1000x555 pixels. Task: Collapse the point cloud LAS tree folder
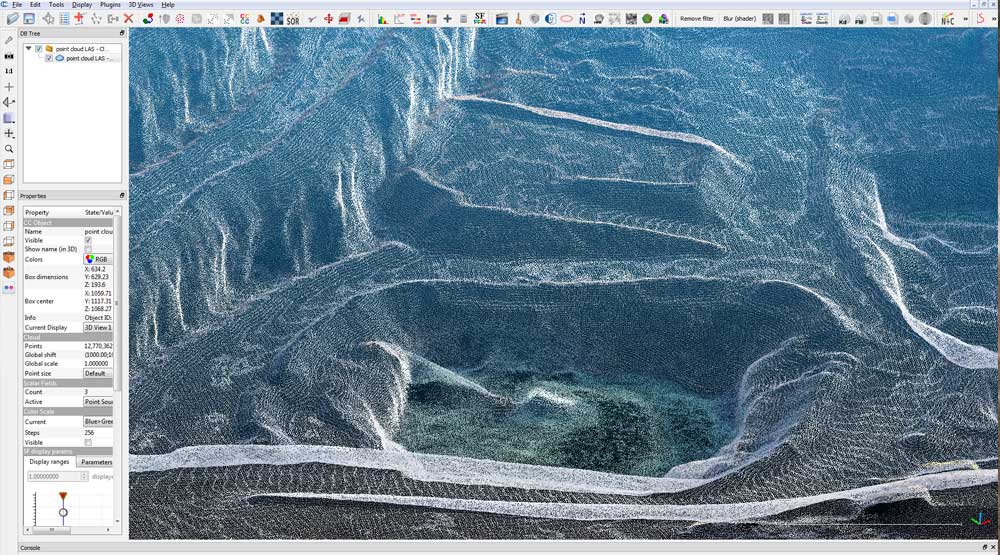click(29, 48)
